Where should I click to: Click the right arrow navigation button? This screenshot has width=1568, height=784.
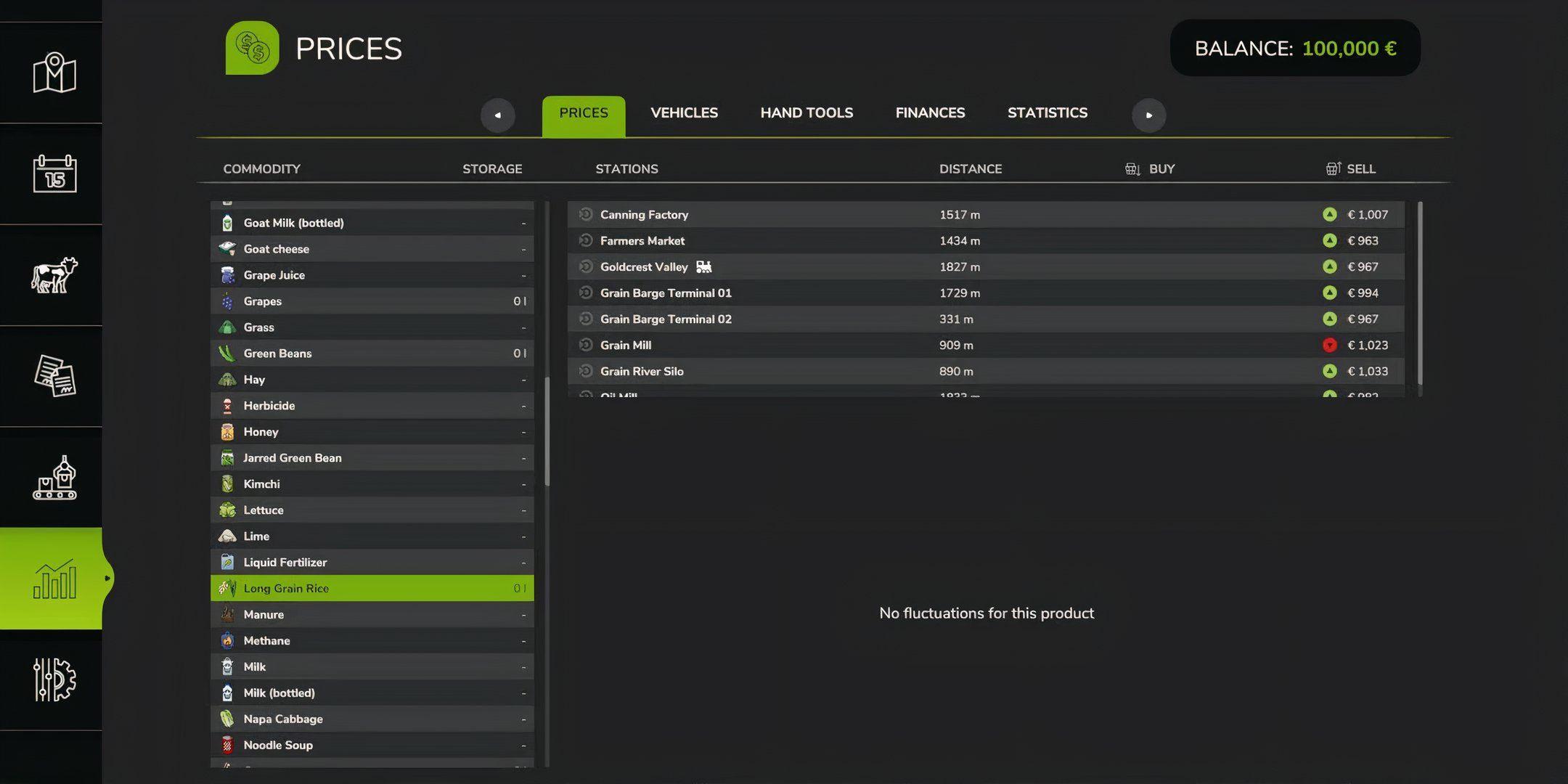tap(1148, 114)
